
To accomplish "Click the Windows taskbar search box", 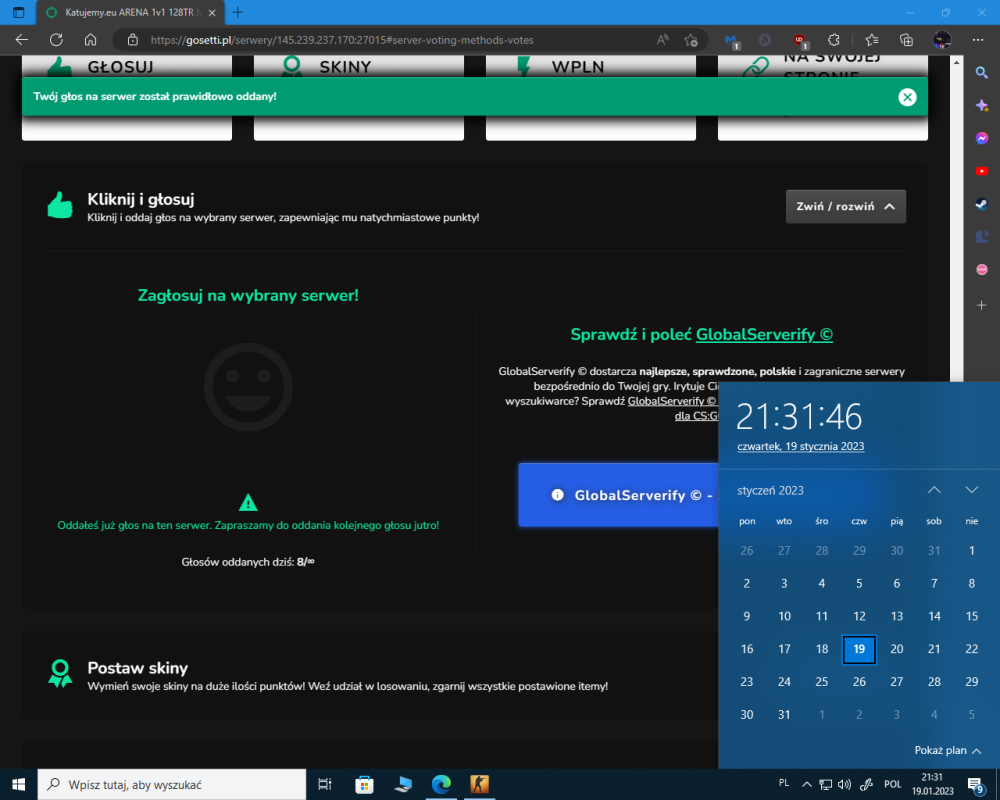I will (172, 784).
